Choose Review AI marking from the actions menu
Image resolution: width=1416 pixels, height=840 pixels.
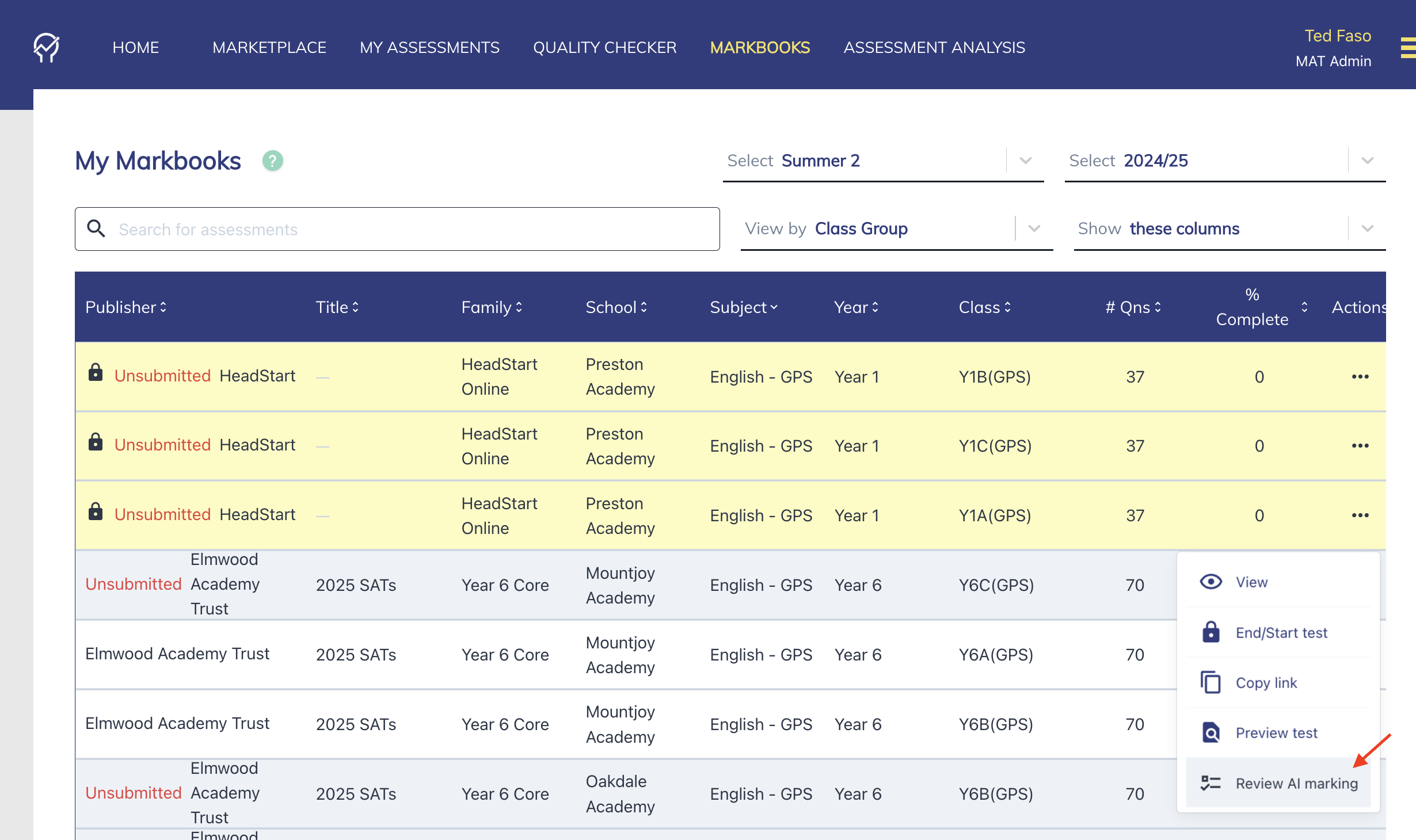[x=1278, y=783]
